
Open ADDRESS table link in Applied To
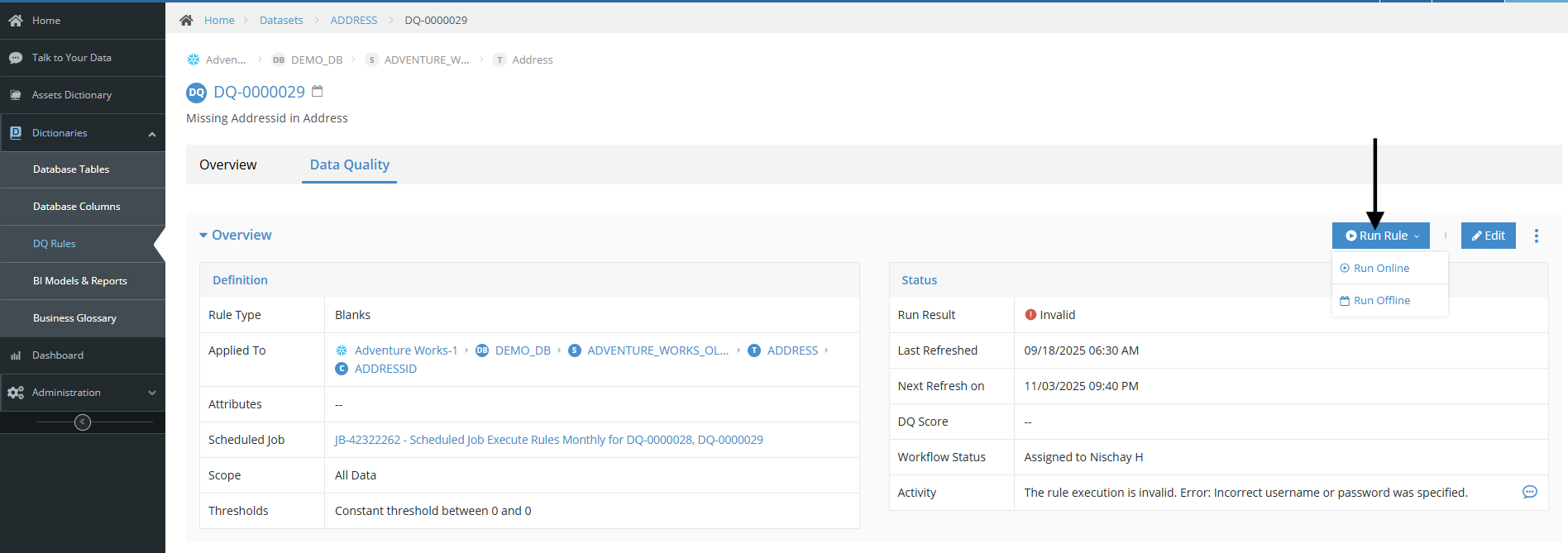[x=792, y=350]
